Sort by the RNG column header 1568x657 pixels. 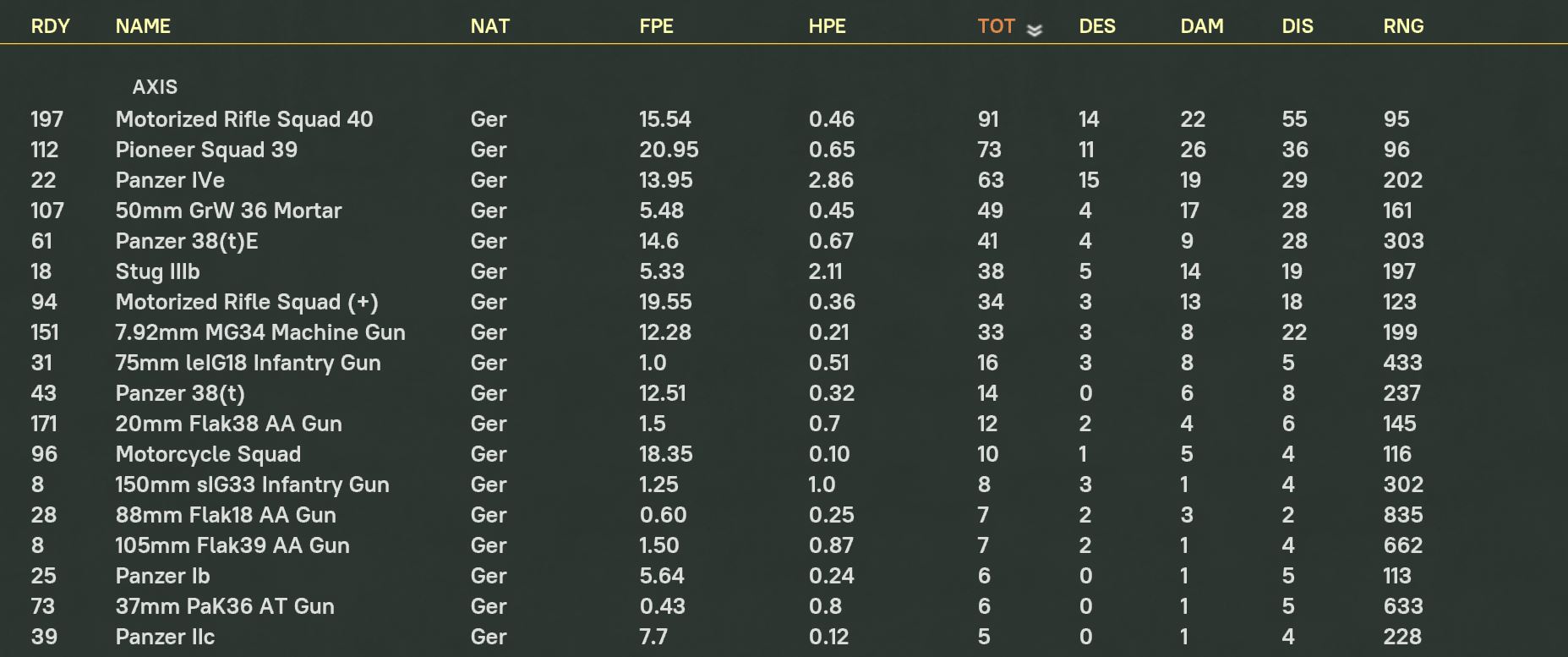click(1404, 26)
